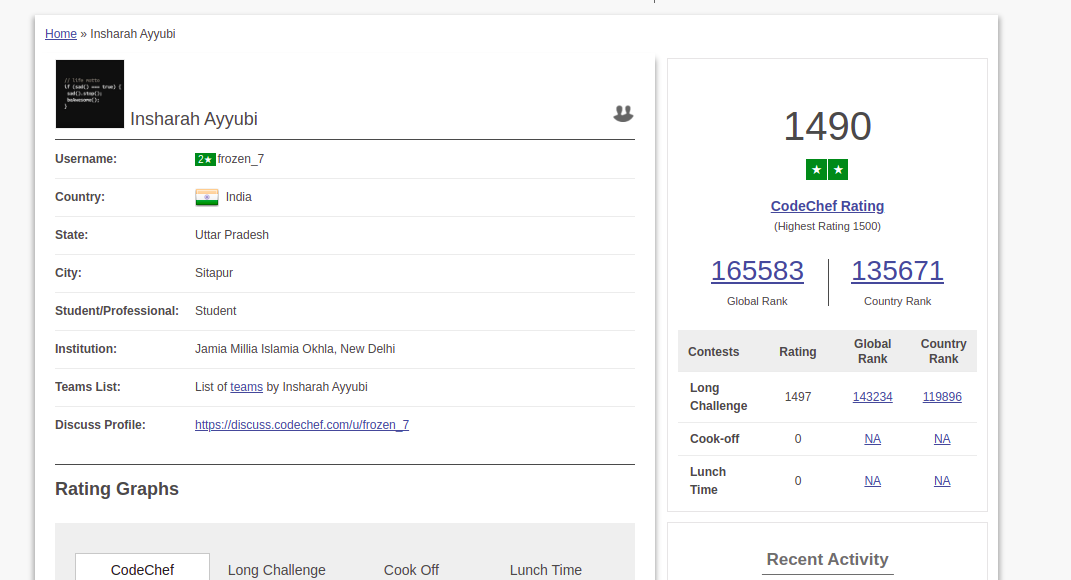Click the city value Sitapur

(x=214, y=273)
